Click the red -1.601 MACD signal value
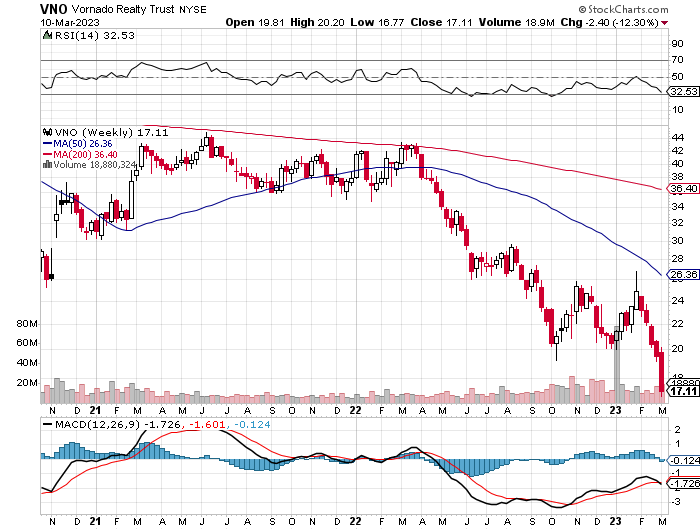This screenshot has height=530, width=700. pos(208,425)
